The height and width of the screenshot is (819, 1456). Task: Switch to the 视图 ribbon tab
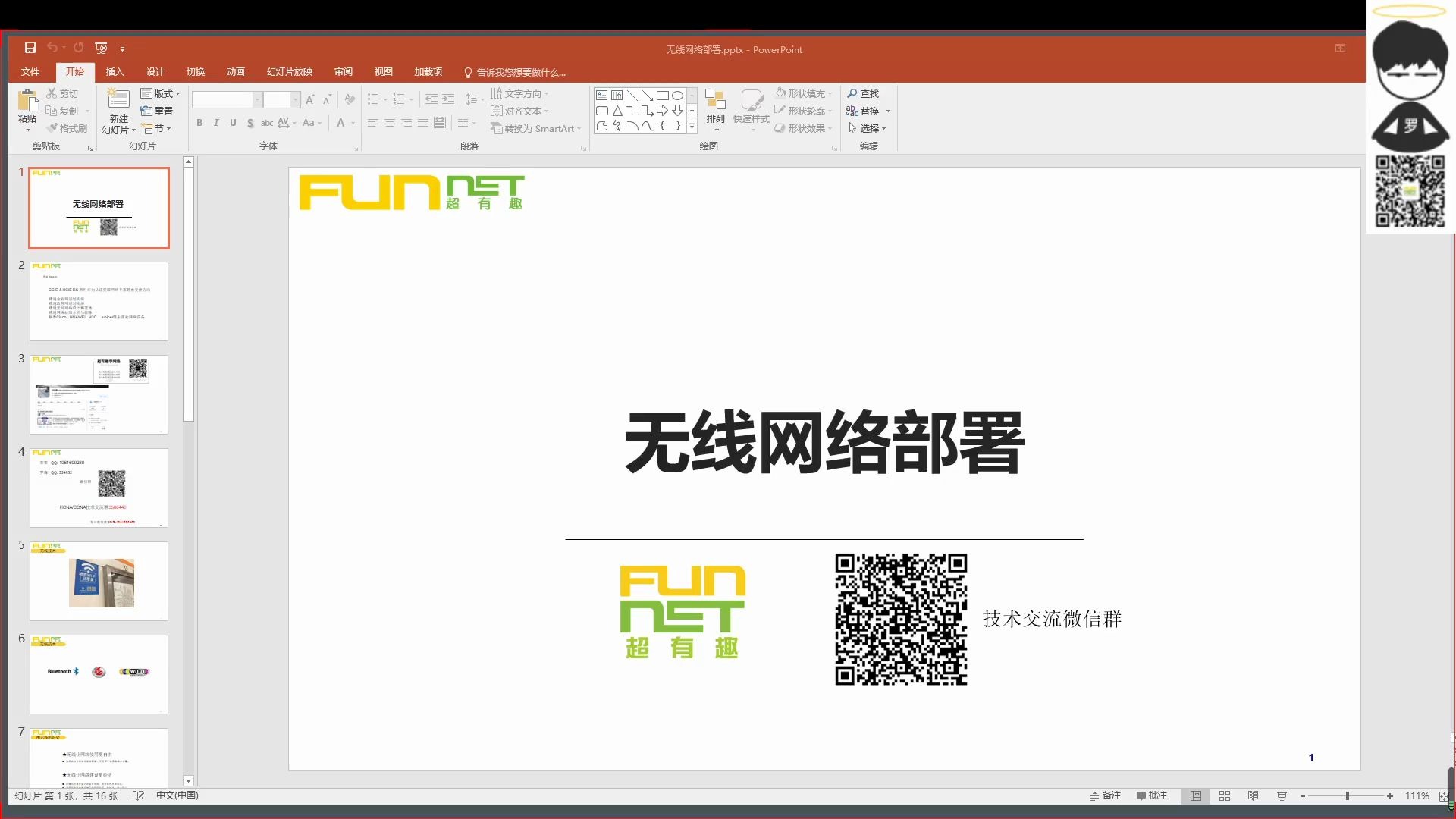(383, 71)
